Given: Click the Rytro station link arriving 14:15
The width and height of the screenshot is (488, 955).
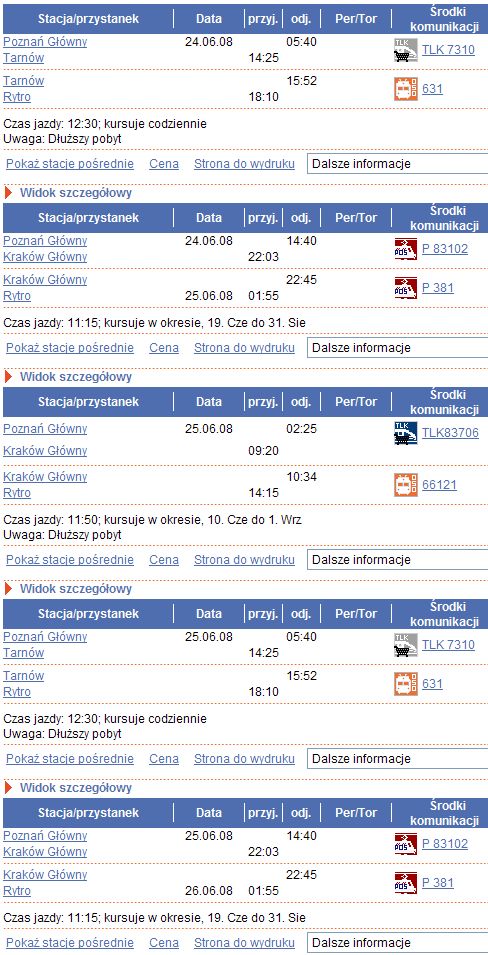Looking at the screenshot, I should click(x=17, y=493).
